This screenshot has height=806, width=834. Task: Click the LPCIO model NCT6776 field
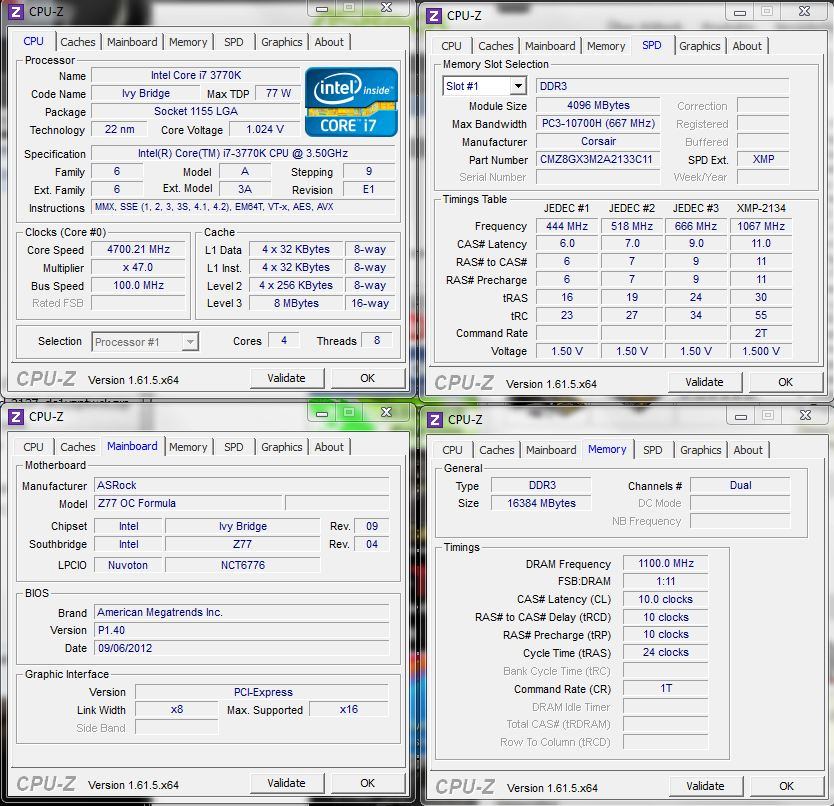point(243,565)
